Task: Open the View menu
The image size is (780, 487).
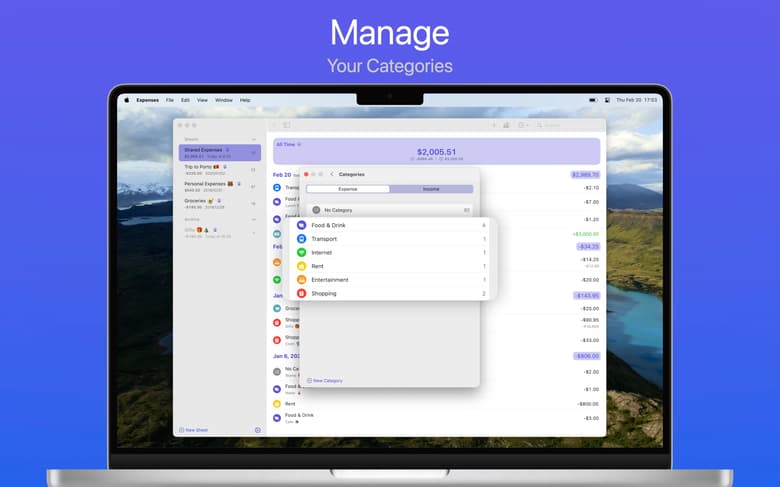Action: 202,100
